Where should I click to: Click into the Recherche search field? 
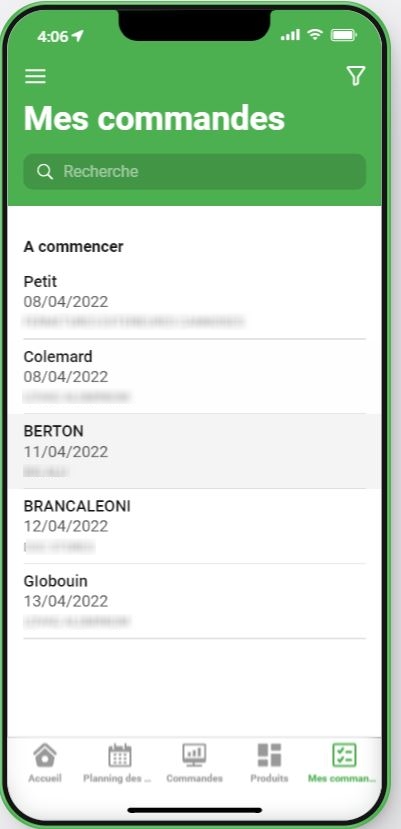coord(195,171)
